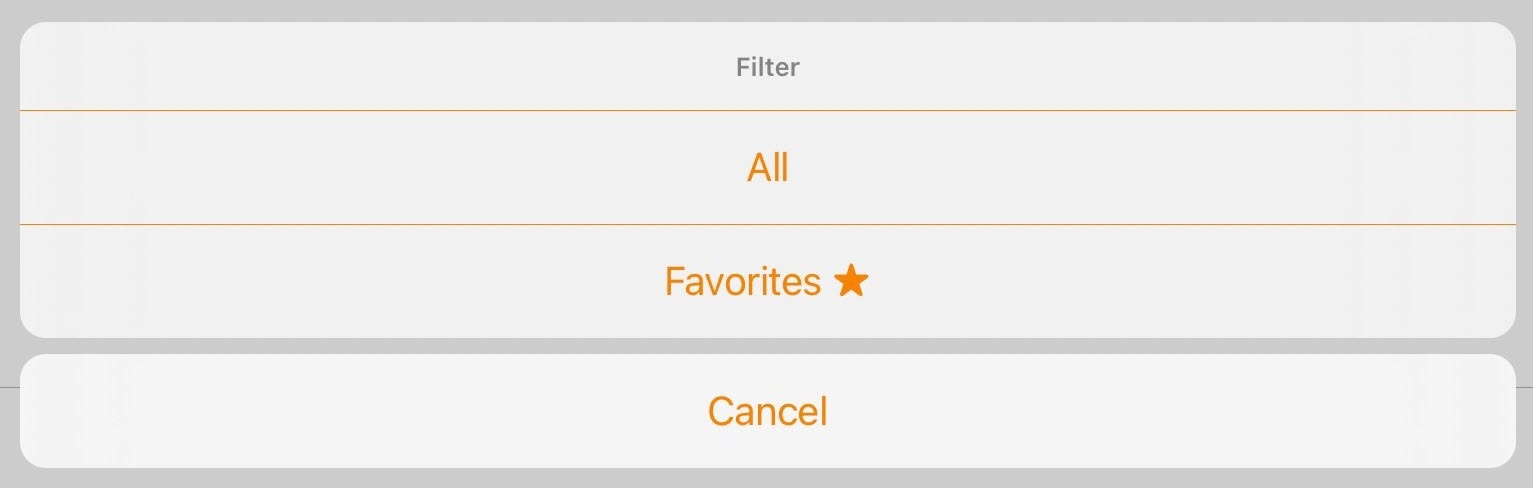Hit Cancel to keep current filter

point(767,411)
